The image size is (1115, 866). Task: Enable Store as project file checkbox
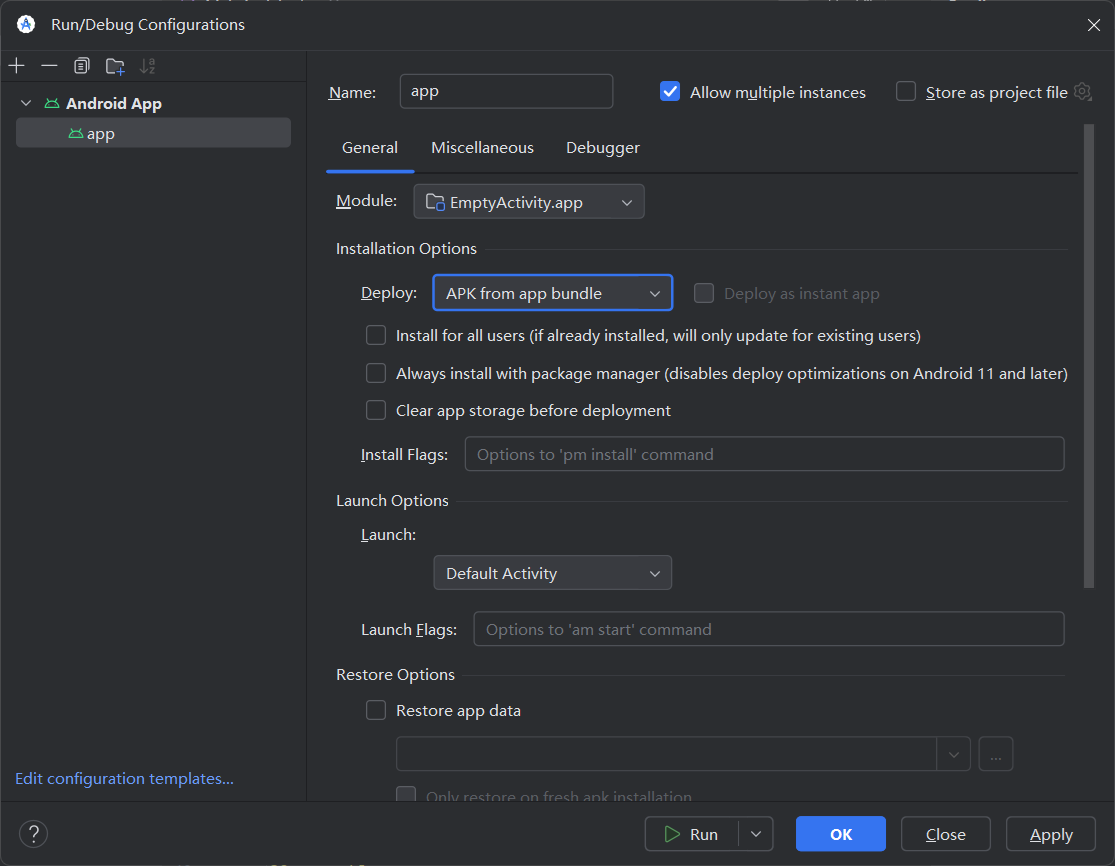[906, 92]
